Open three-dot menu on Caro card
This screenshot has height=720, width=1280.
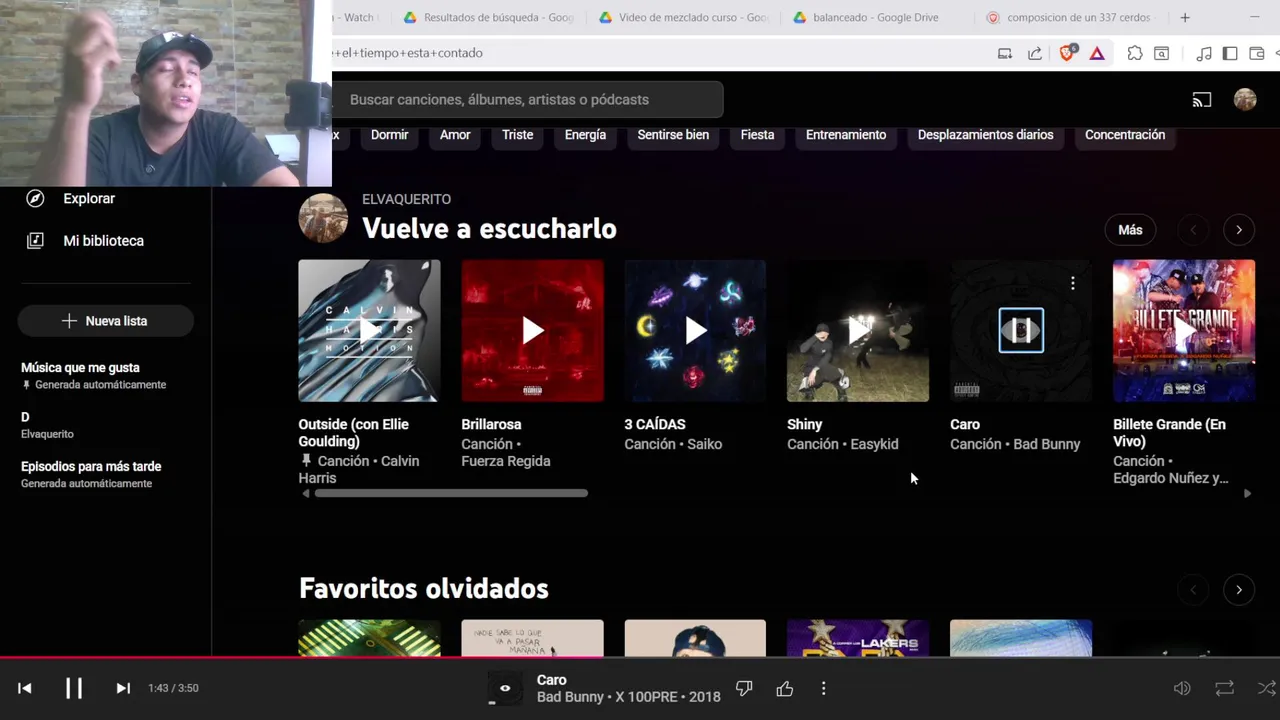coord(1072,284)
